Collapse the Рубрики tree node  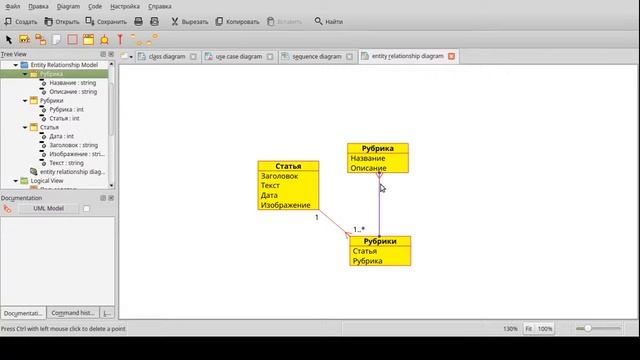[x=25, y=100]
